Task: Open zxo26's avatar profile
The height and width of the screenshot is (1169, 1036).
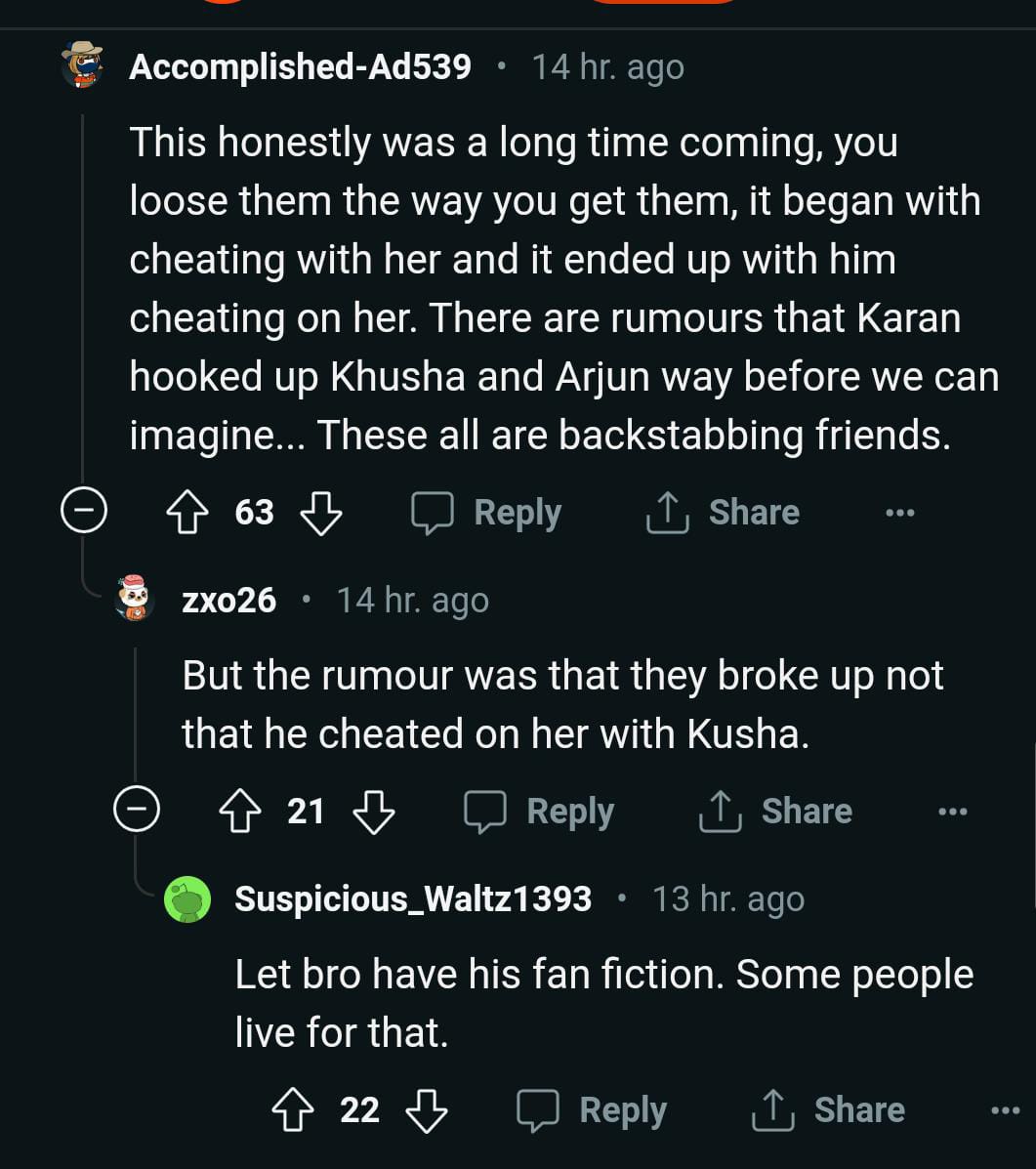Action: 134,599
